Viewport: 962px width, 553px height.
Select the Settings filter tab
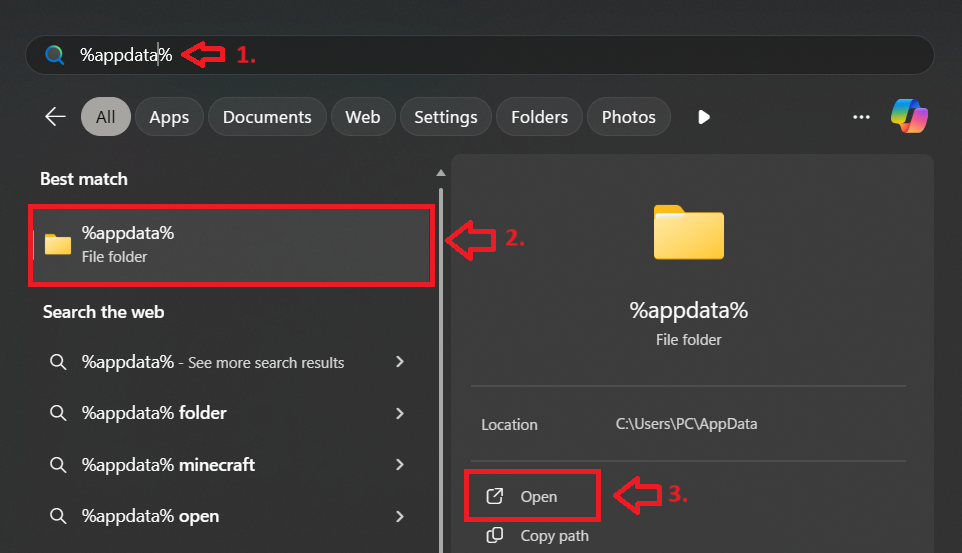(x=445, y=117)
